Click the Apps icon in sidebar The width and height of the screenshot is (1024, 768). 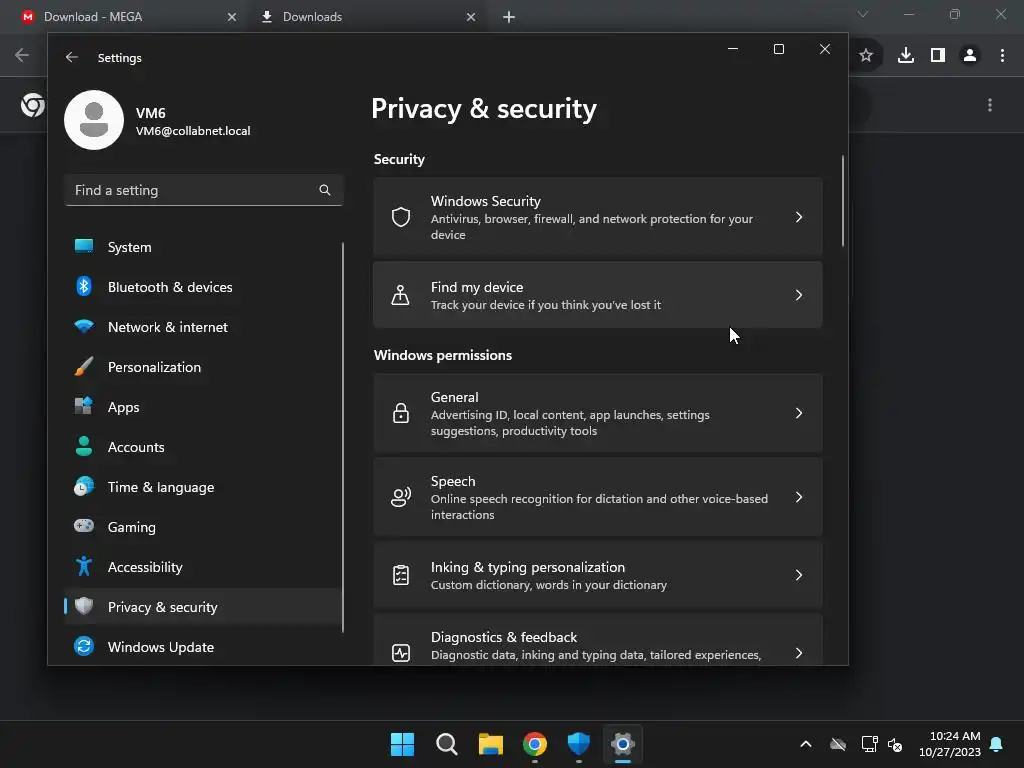tap(84, 406)
